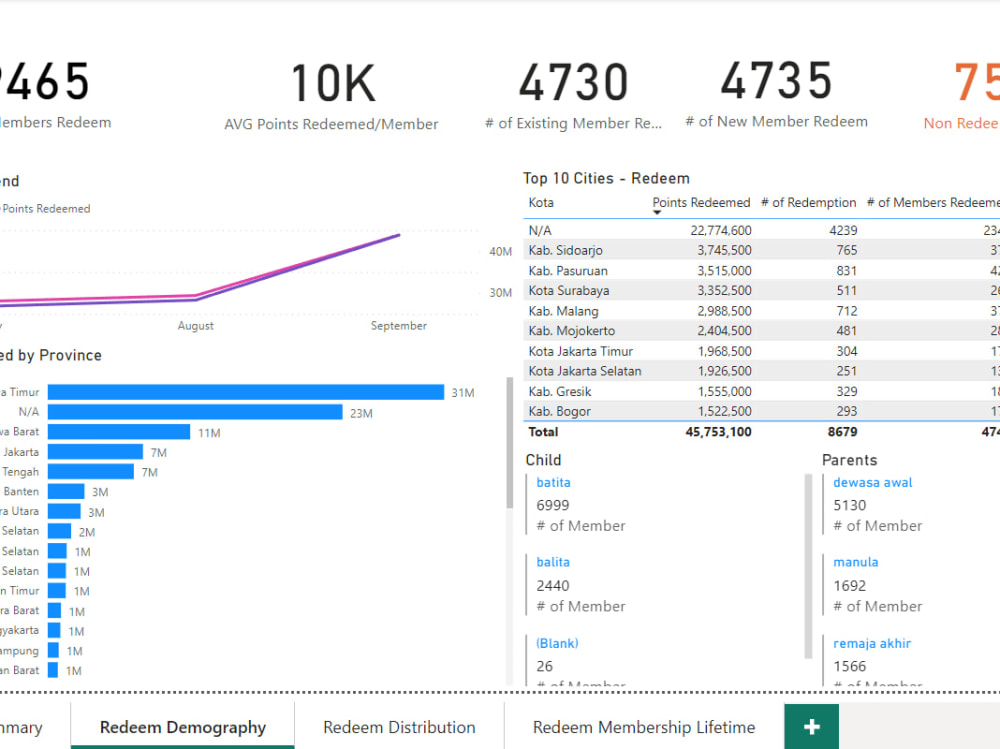The width and height of the screenshot is (1000, 749).
Task: Click the scrollbar beside the Parents panel
Action: [x=810, y=560]
